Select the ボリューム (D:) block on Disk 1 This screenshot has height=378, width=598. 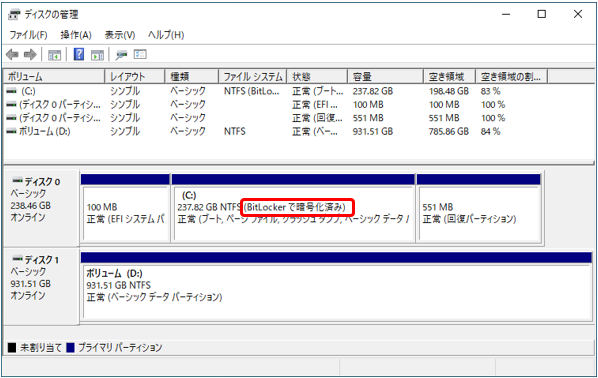(337, 286)
